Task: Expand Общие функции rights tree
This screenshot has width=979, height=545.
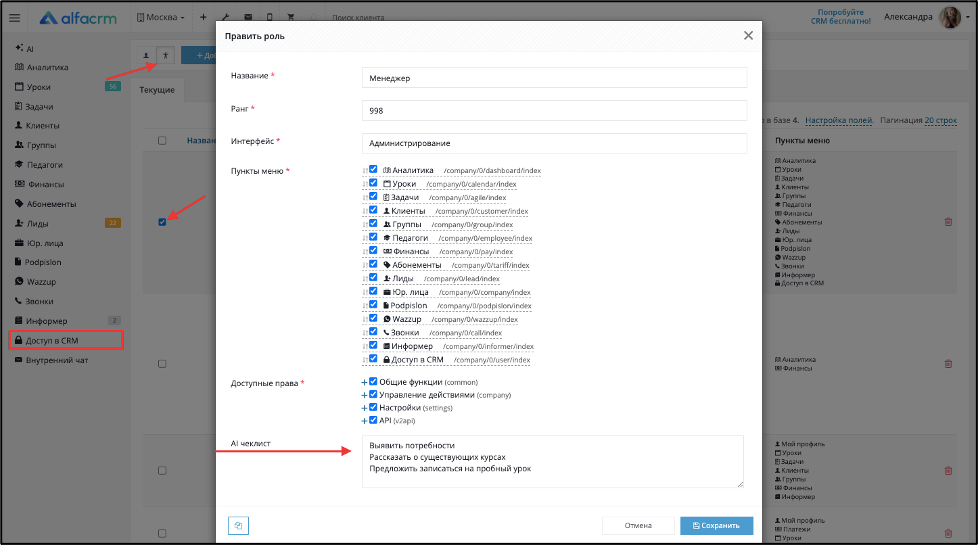Action: point(364,382)
